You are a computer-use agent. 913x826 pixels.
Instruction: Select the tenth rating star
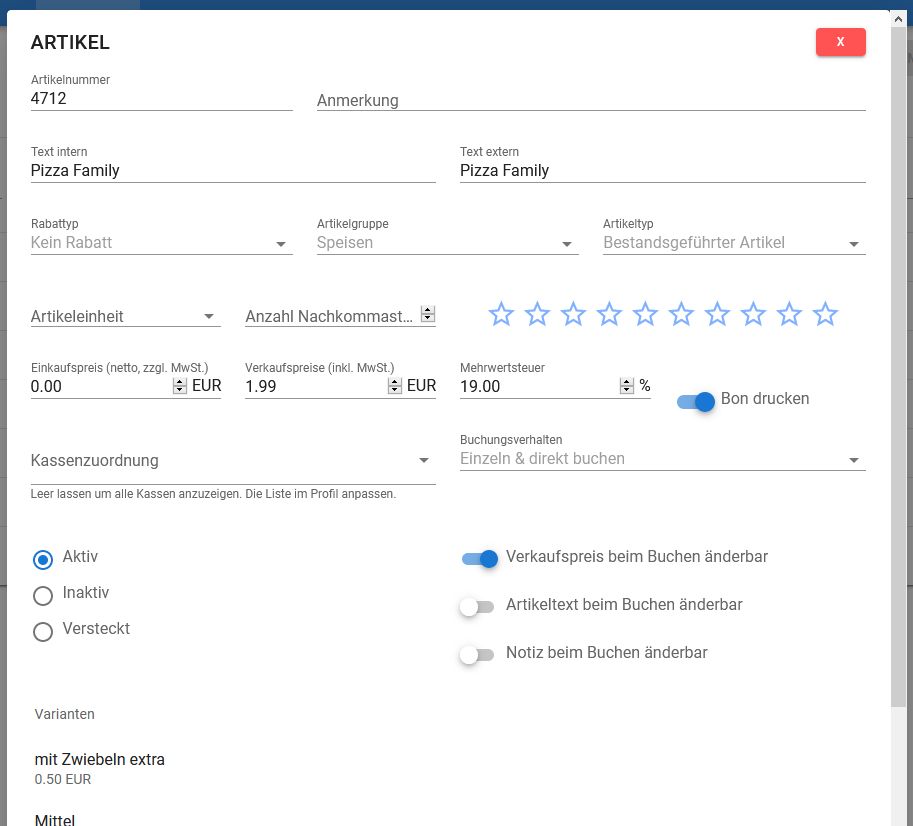click(x=825, y=315)
